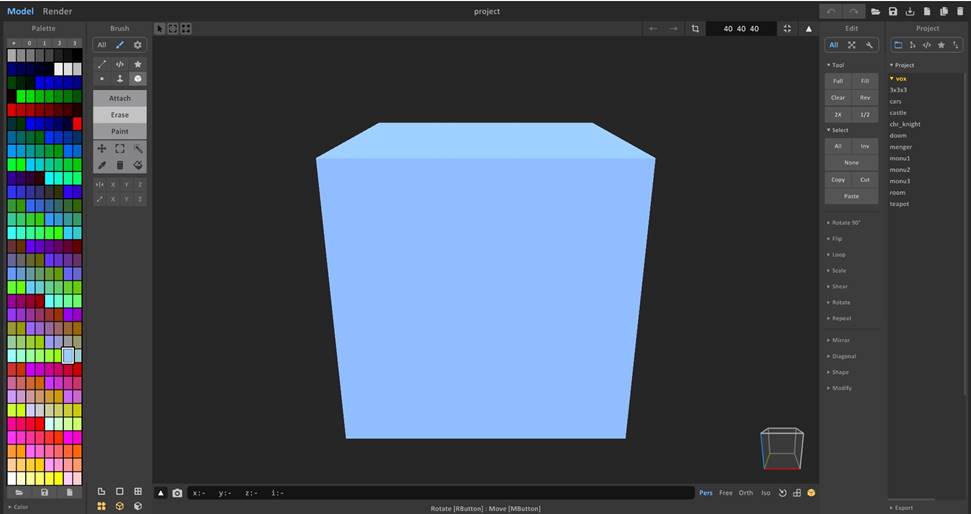Select the Move tool icon in Brush panel
The image size is (971, 514).
(101, 149)
